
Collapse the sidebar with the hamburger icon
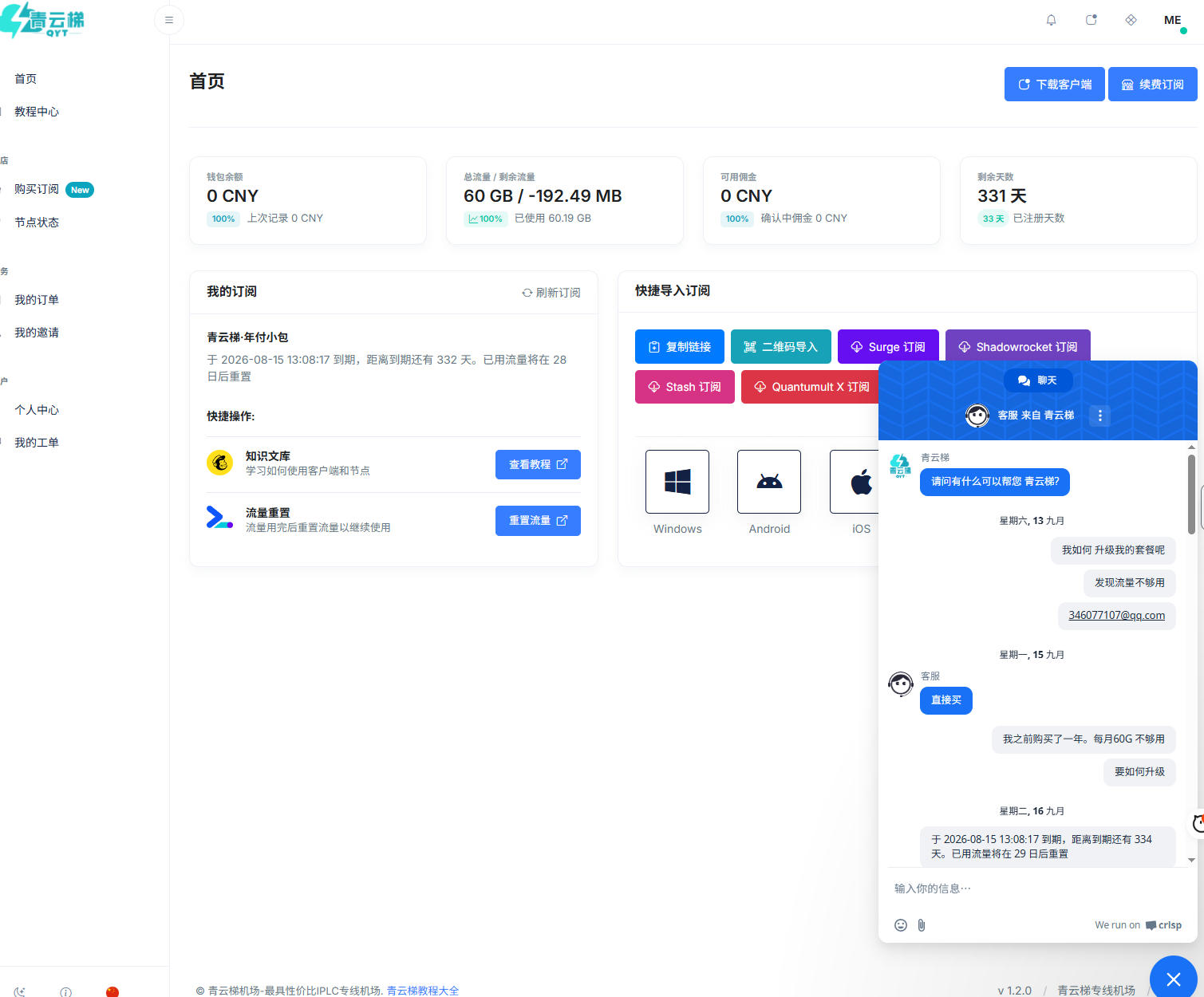click(169, 20)
